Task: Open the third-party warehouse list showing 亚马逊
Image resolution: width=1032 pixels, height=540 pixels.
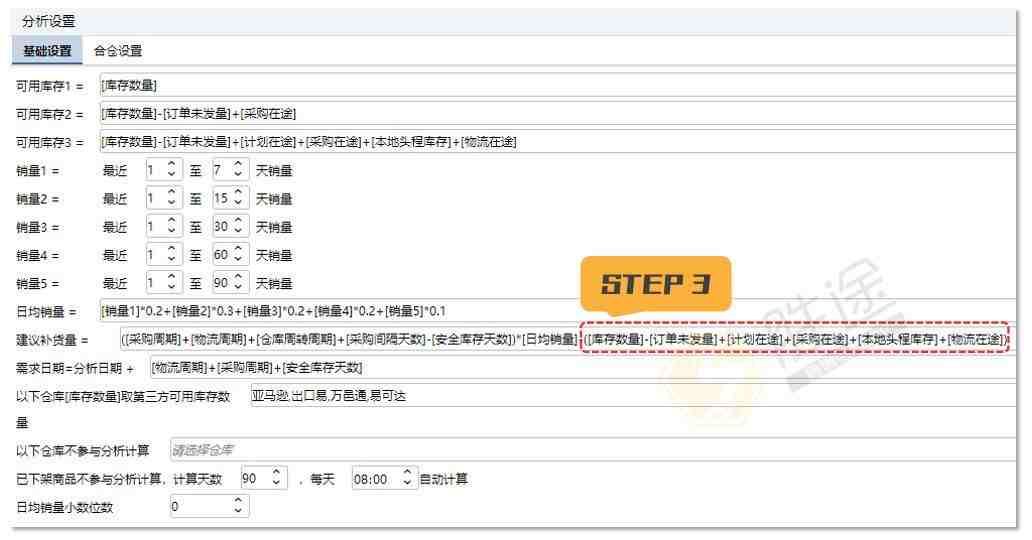Action: click(630, 396)
